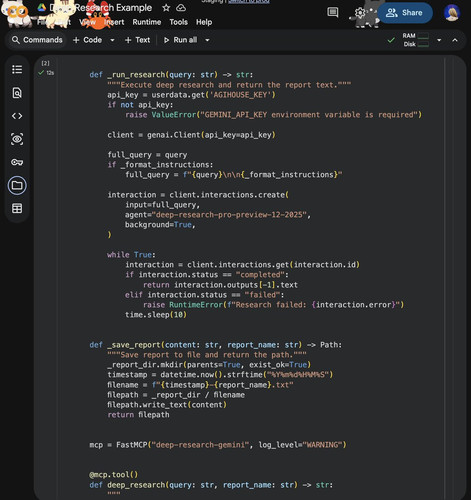The image size is (471, 500).
Task: Open the Insert menu
Action: point(114,22)
